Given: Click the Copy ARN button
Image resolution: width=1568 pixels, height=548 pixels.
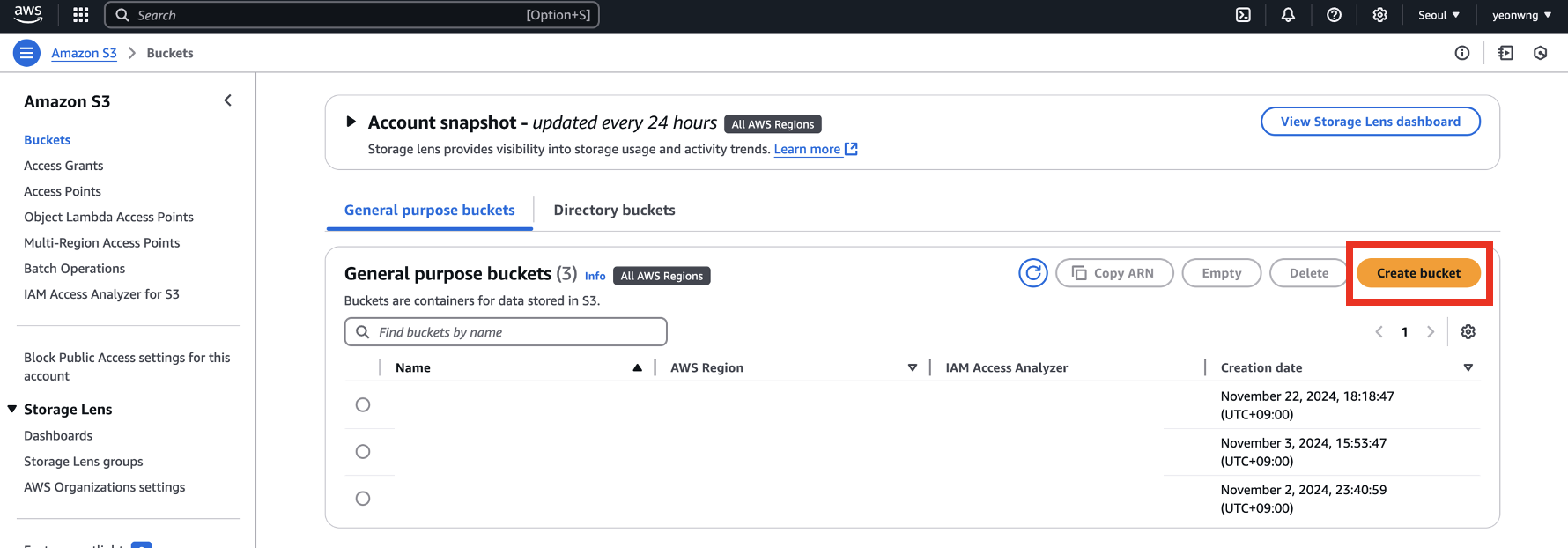Looking at the screenshot, I should click(x=1114, y=273).
